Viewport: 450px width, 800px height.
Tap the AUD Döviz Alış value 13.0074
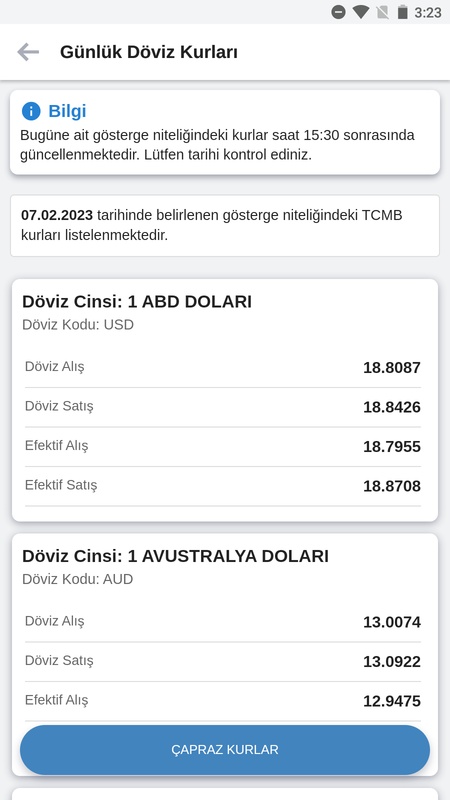392,622
